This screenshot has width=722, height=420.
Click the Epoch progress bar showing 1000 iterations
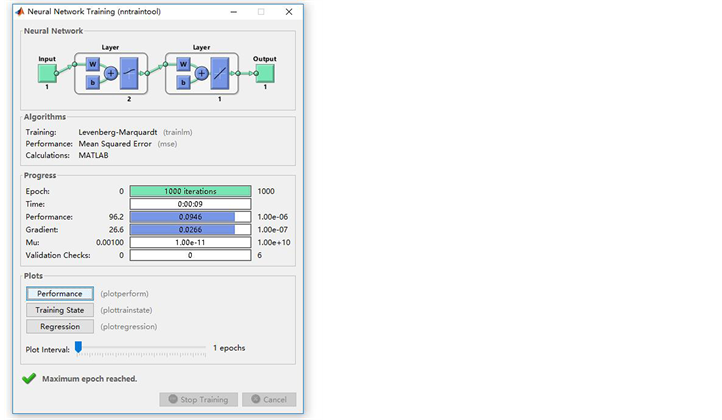tap(190, 191)
